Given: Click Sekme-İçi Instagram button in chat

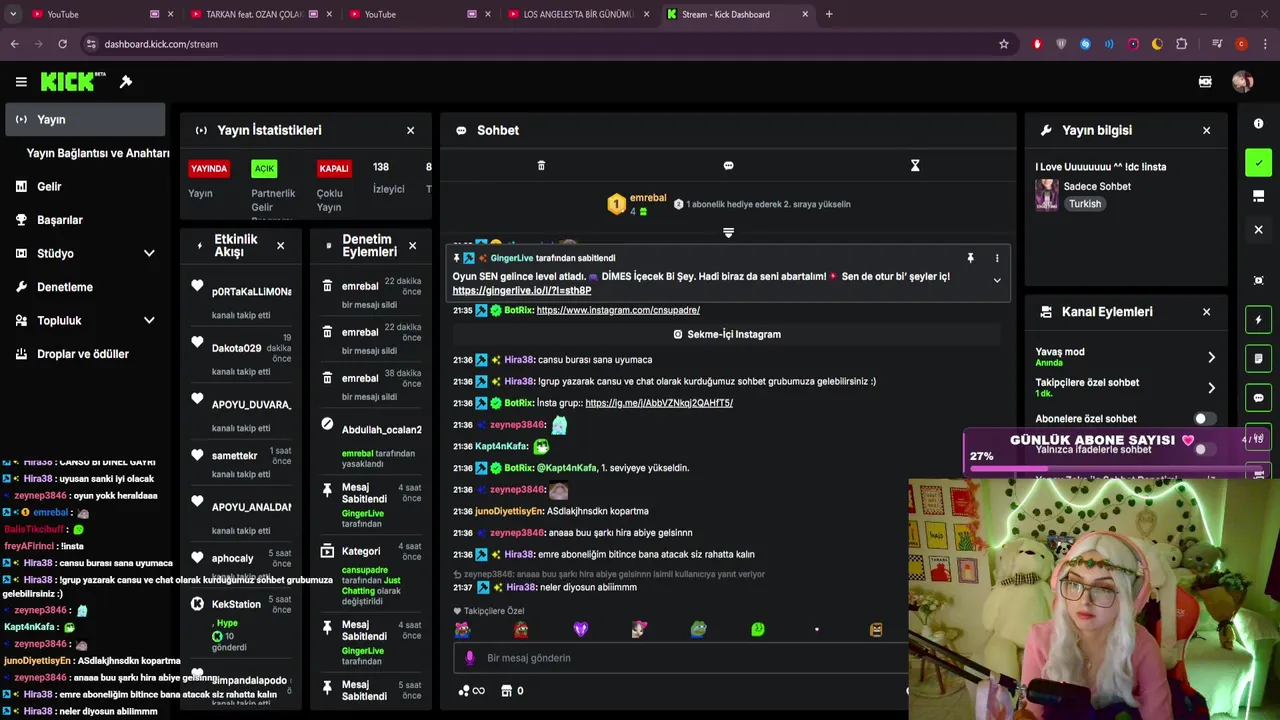Looking at the screenshot, I should click(x=727, y=334).
